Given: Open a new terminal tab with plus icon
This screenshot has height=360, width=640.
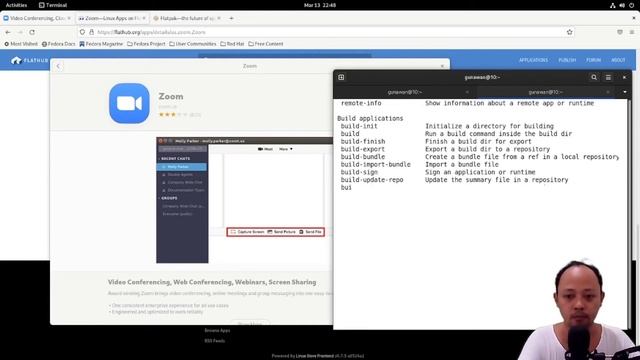Looking at the screenshot, I should [x=341, y=77].
